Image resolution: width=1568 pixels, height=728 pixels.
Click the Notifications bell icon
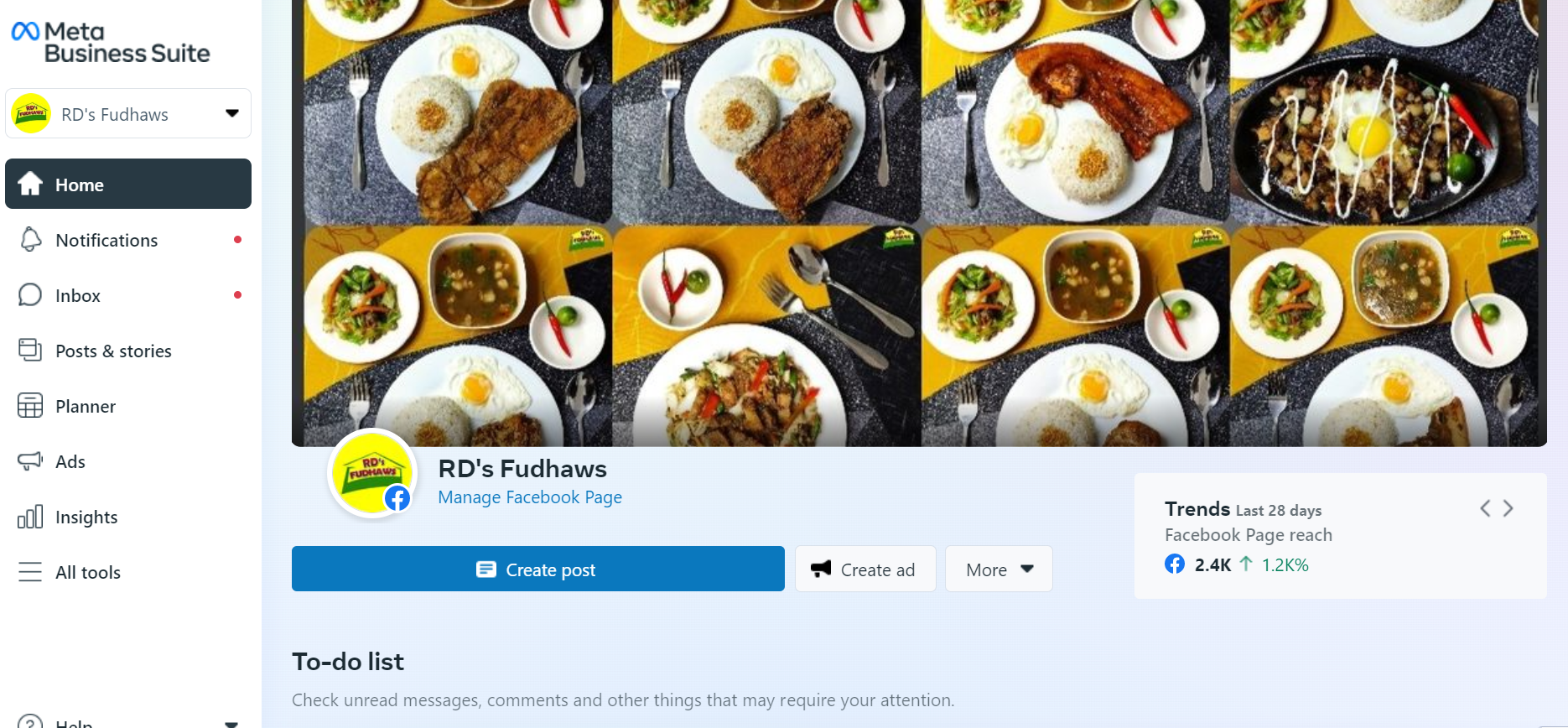(30, 240)
